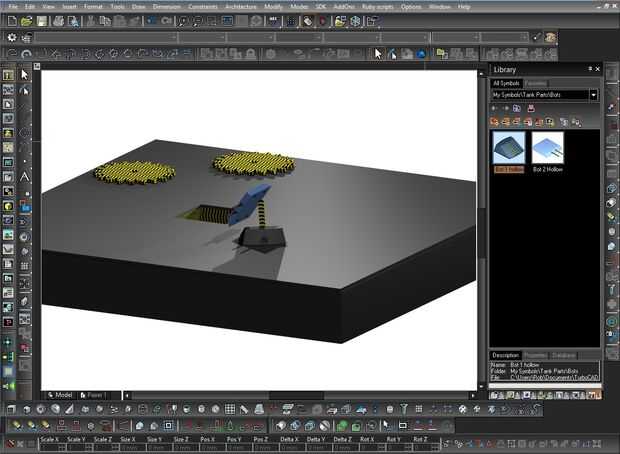Open the Architecture menu

[x=240, y=6]
